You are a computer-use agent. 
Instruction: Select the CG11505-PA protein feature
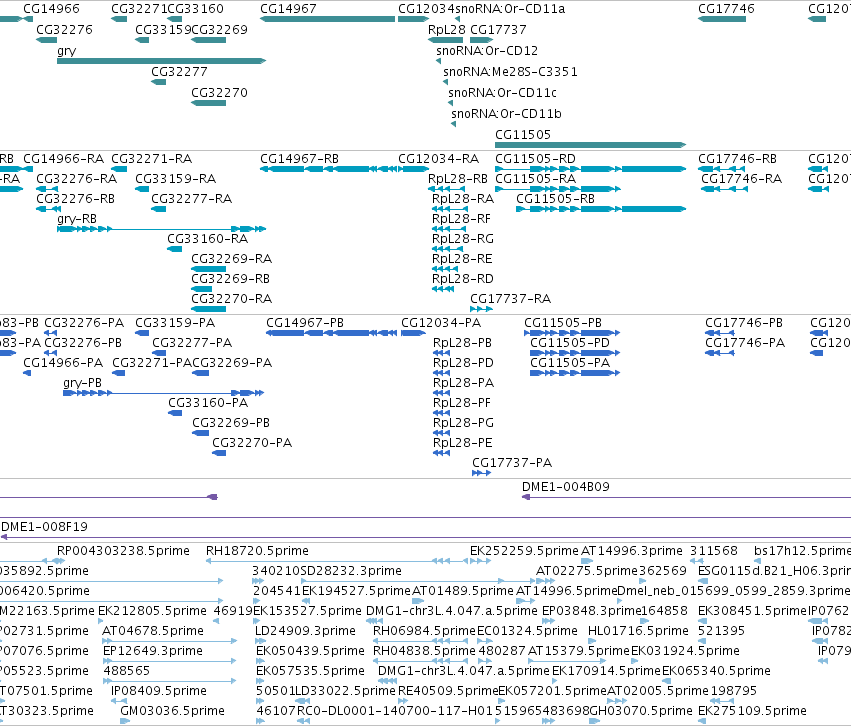pyautogui.click(x=575, y=373)
